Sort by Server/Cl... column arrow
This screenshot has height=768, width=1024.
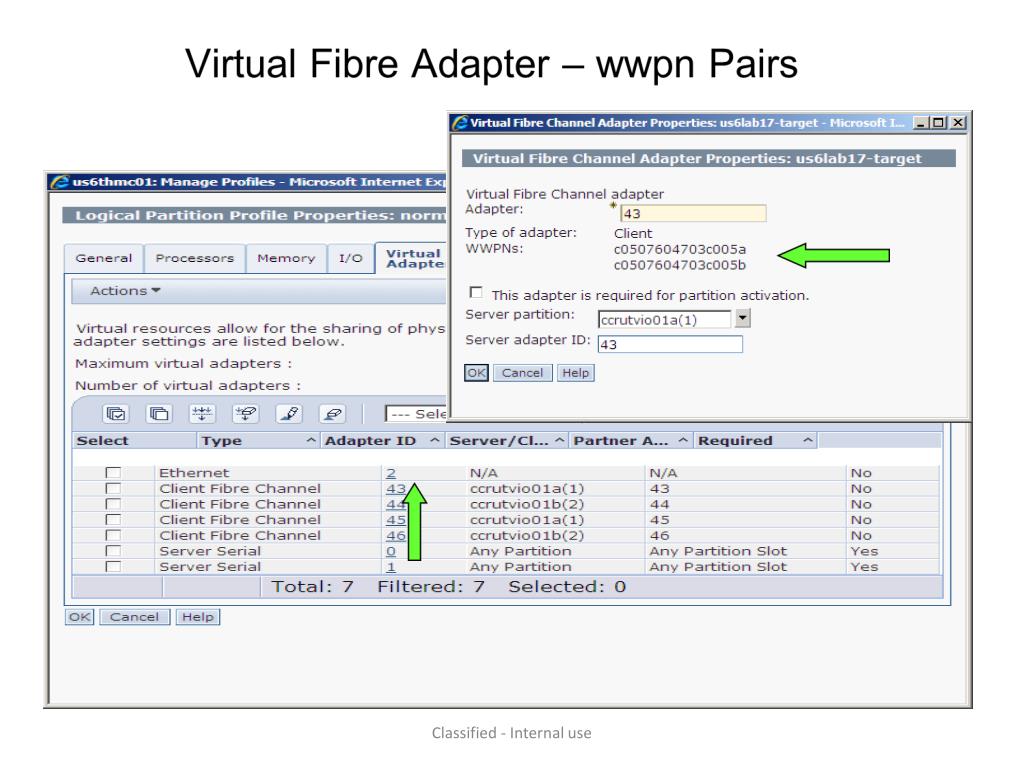click(560, 441)
